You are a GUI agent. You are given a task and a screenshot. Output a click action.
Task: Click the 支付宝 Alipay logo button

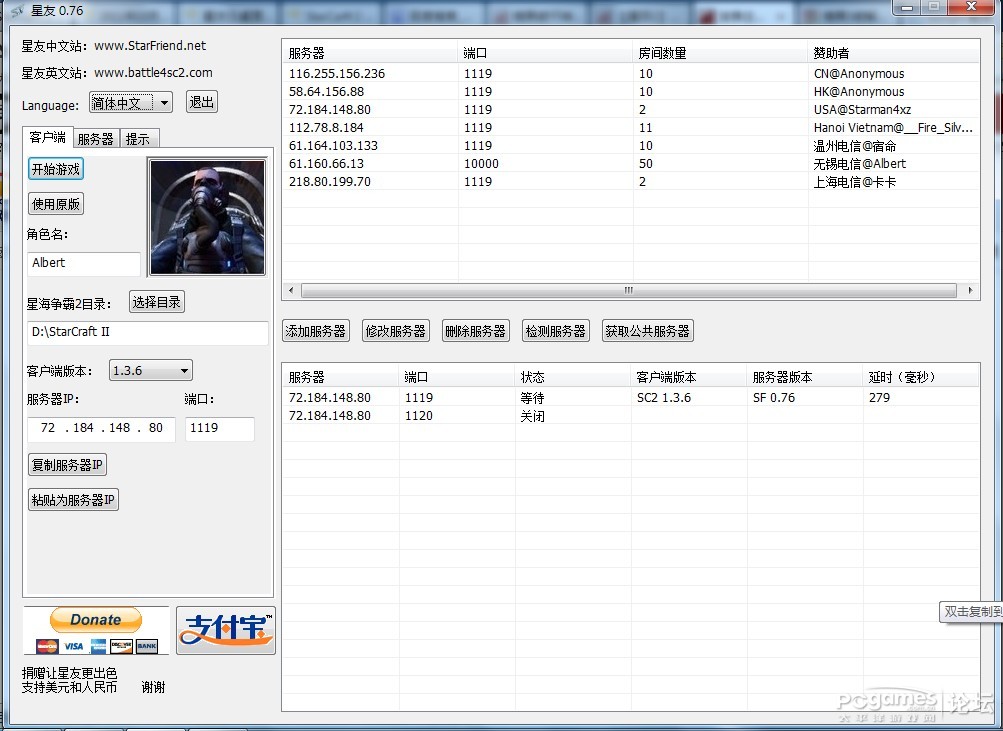click(226, 630)
